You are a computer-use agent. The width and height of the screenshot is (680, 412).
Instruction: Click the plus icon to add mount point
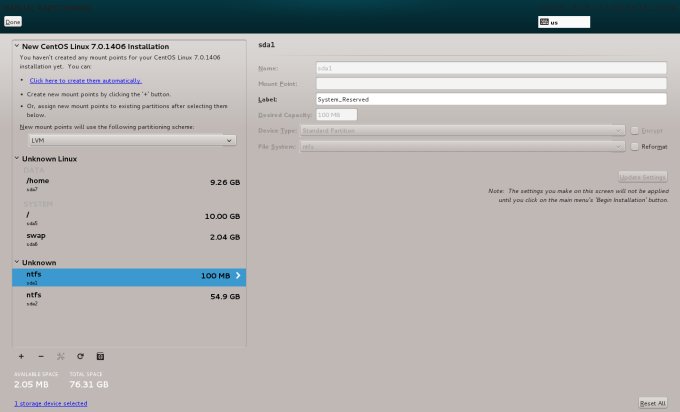click(21, 356)
